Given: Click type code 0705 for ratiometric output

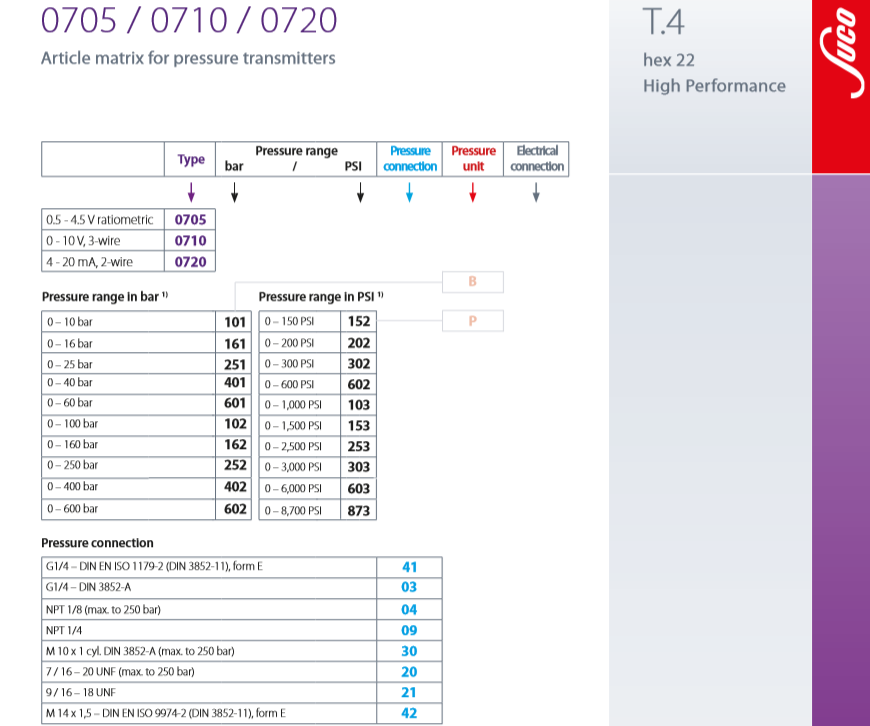Looking at the screenshot, I should pyautogui.click(x=190, y=219).
